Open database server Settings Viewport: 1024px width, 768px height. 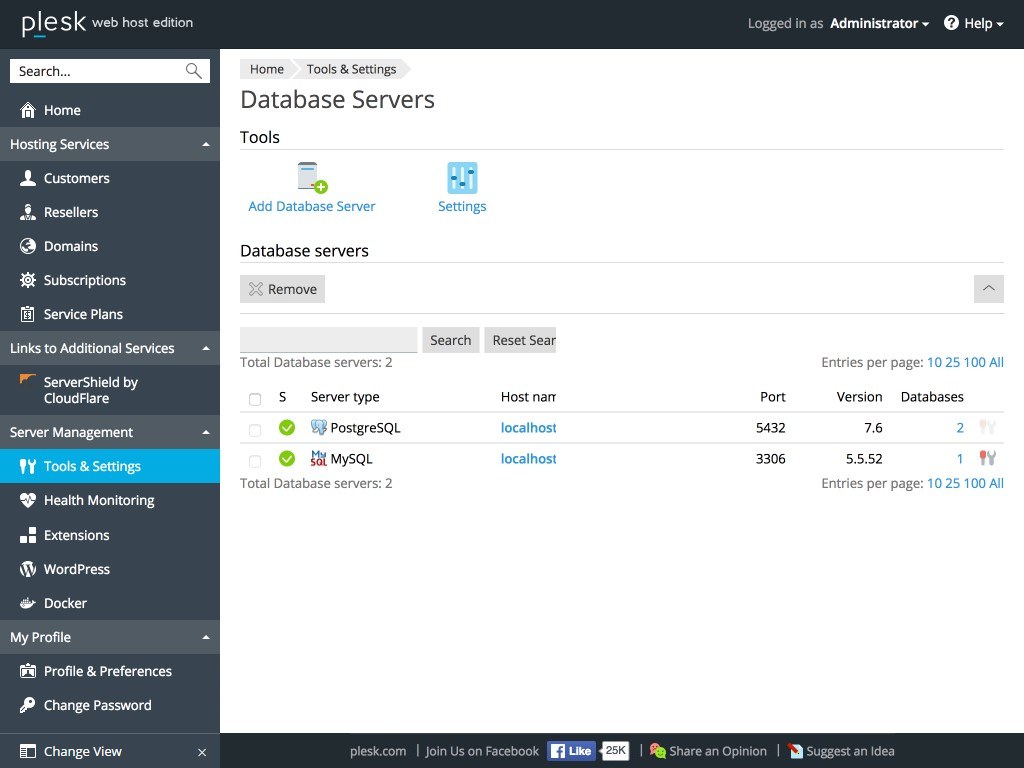point(461,185)
